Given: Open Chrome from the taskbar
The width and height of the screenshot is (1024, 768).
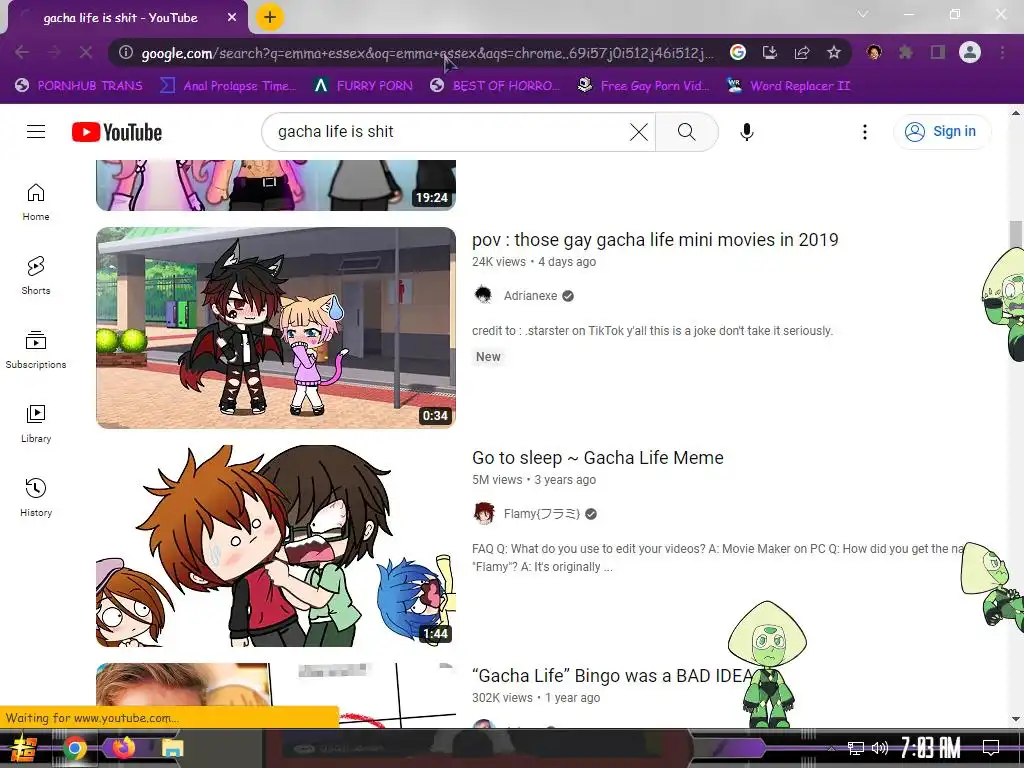Looking at the screenshot, I should (x=74, y=748).
